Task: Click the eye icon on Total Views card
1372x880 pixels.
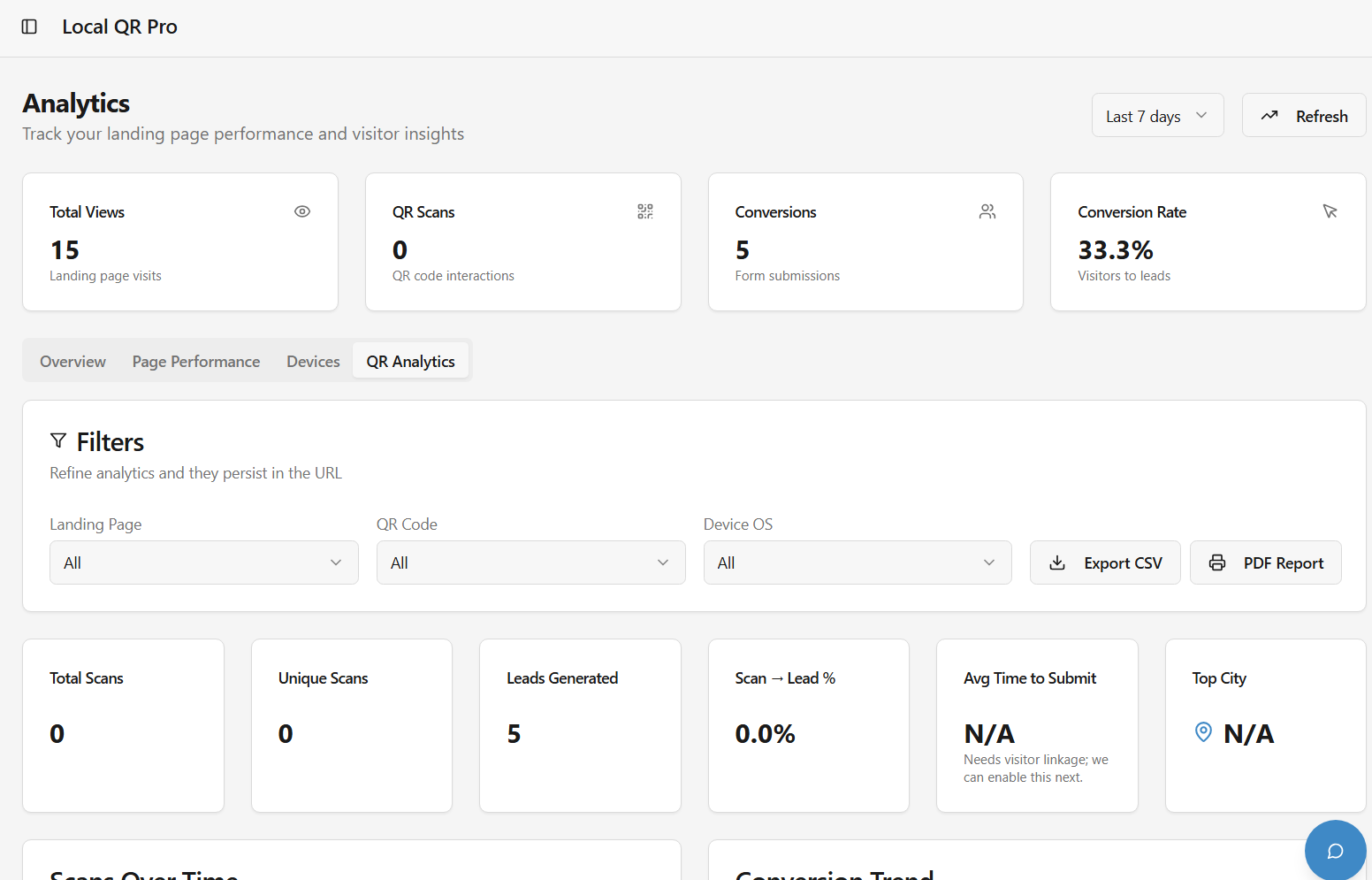Action: 301,211
